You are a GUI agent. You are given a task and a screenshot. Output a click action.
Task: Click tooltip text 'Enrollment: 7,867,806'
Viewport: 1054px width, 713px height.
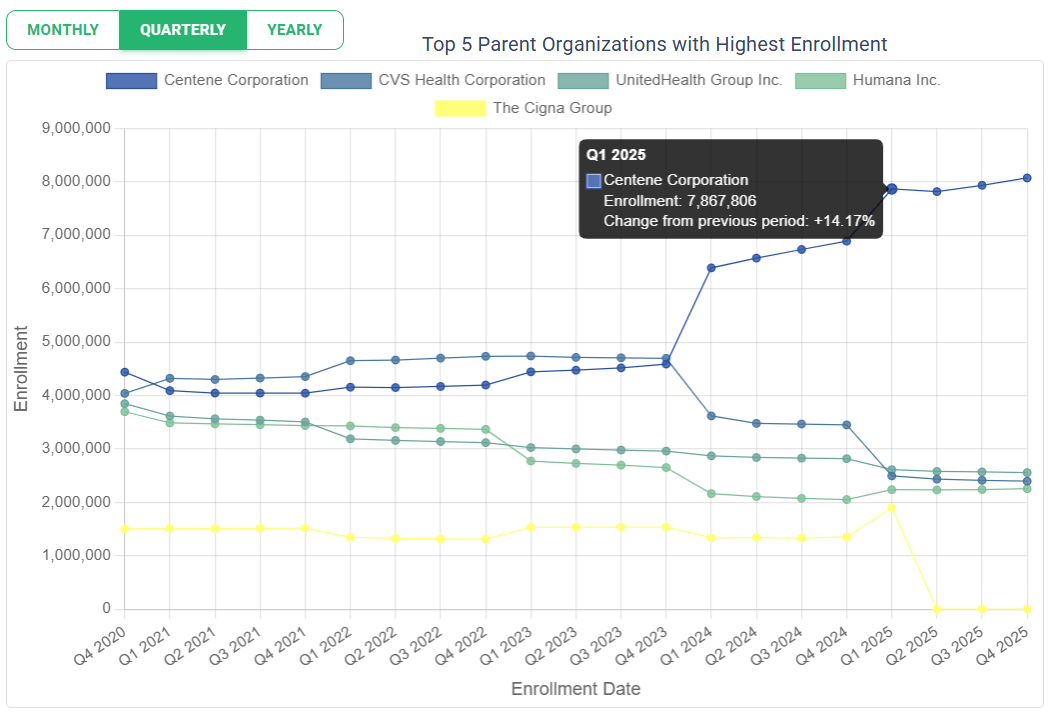[x=680, y=201]
